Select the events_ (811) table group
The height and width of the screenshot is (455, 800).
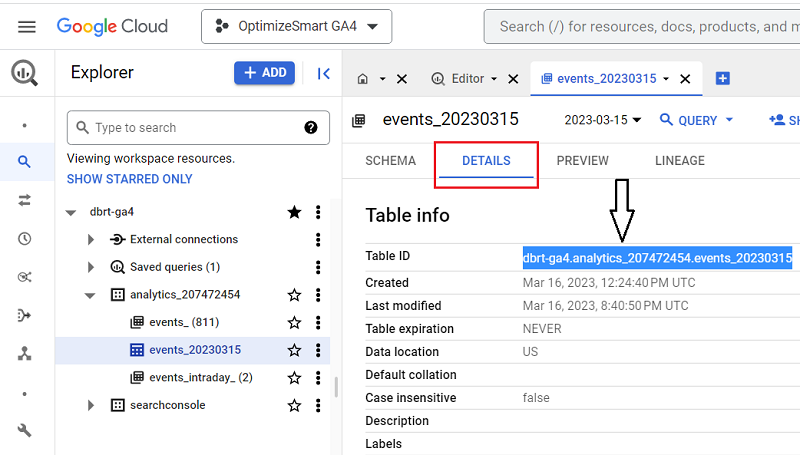pos(184,322)
